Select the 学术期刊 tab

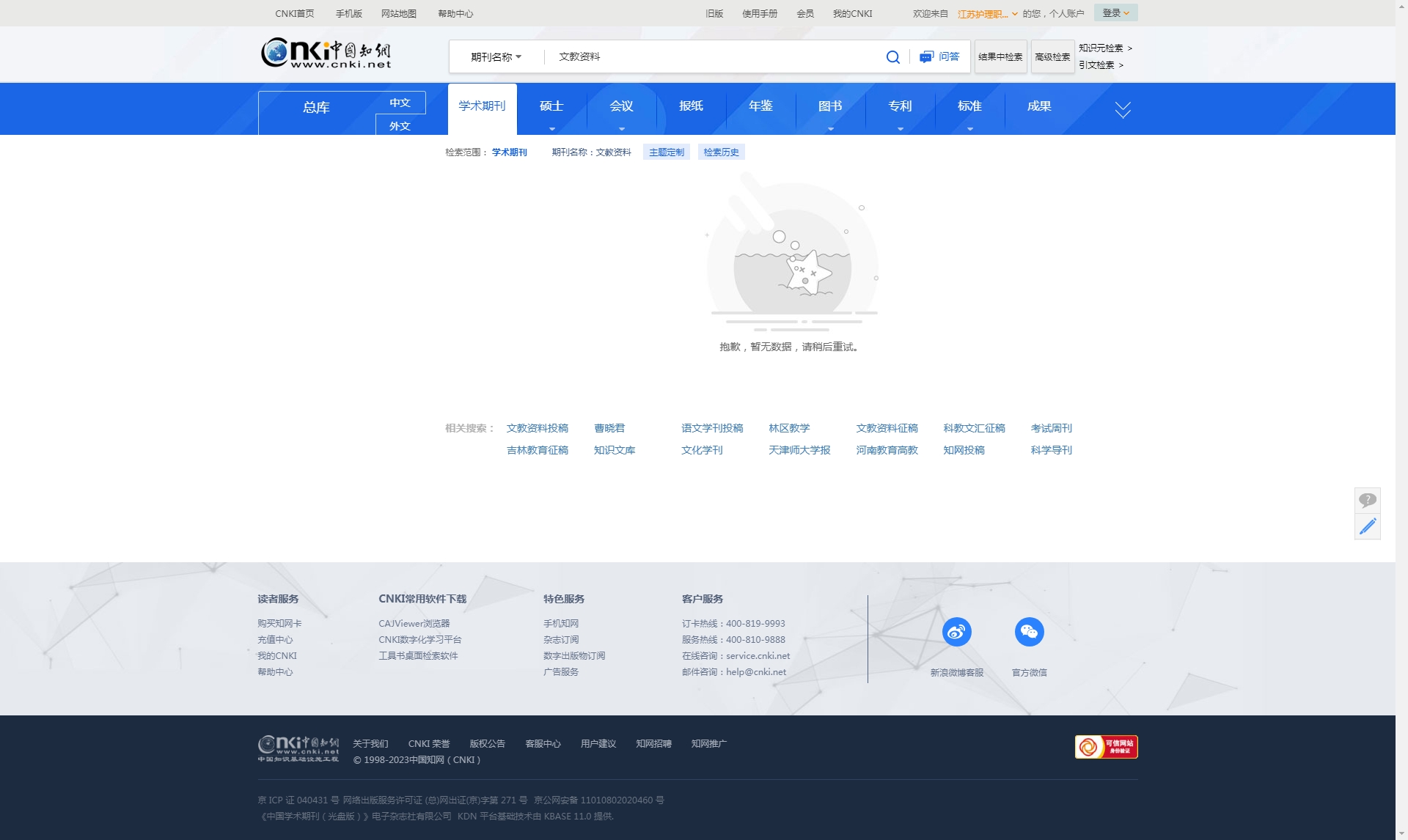pos(482,106)
